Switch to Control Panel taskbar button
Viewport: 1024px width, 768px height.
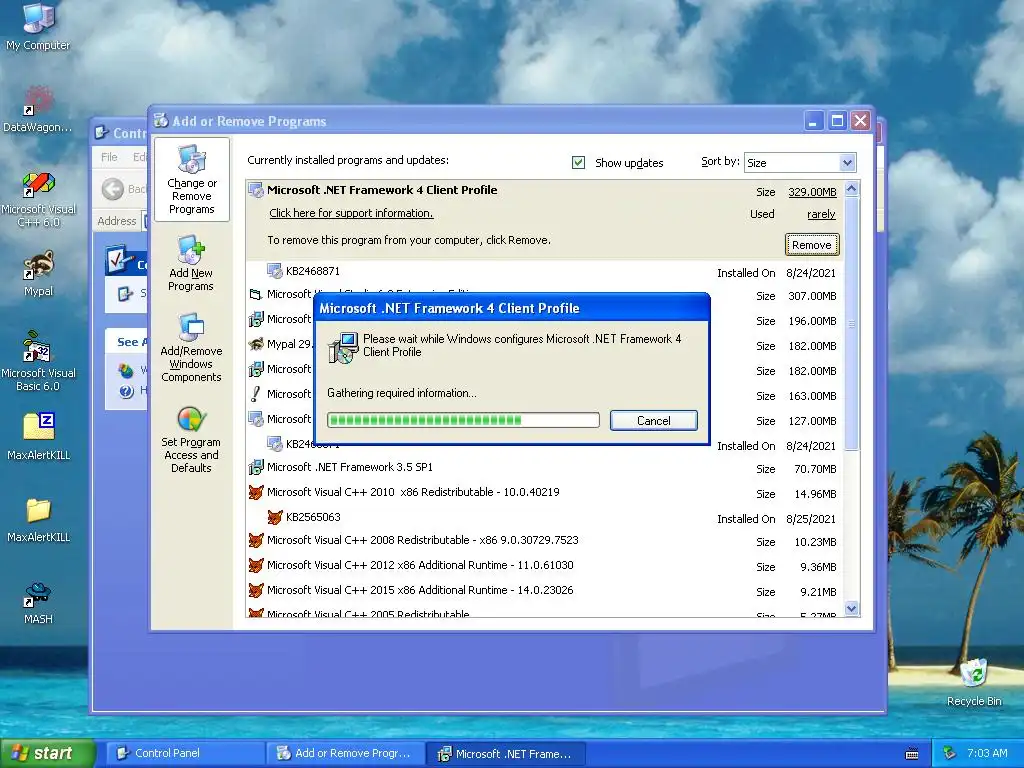click(185, 753)
